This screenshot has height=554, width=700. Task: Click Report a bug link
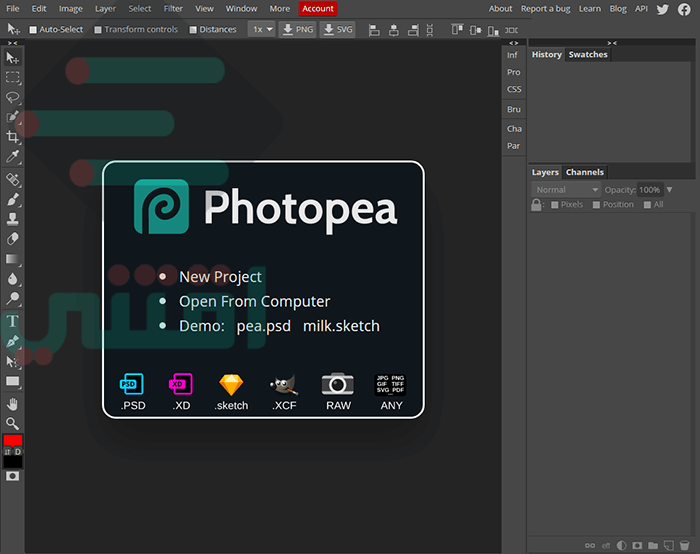coord(546,8)
